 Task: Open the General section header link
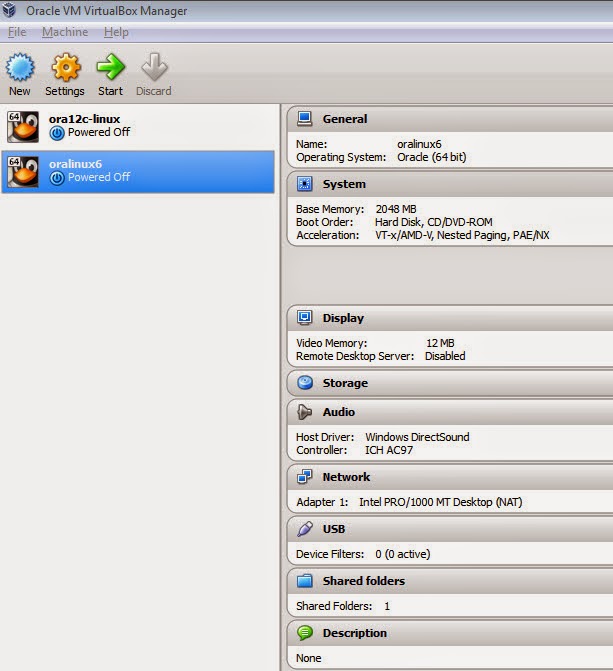(x=345, y=119)
